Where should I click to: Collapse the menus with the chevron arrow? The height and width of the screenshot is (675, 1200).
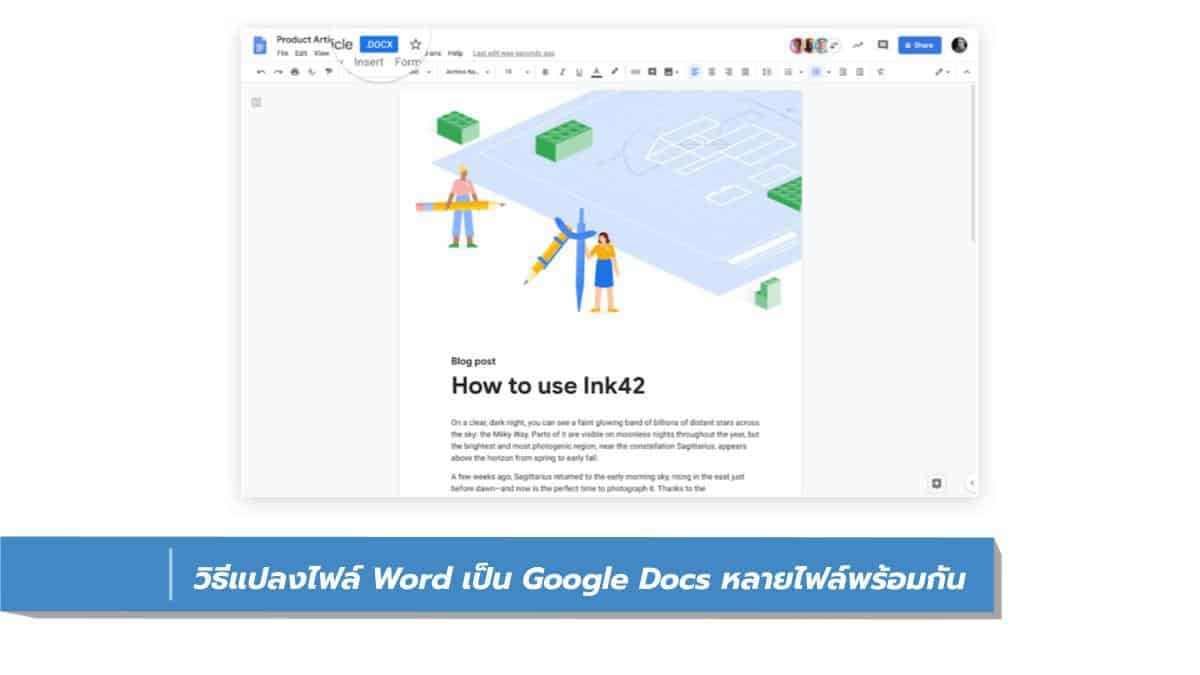(x=967, y=72)
